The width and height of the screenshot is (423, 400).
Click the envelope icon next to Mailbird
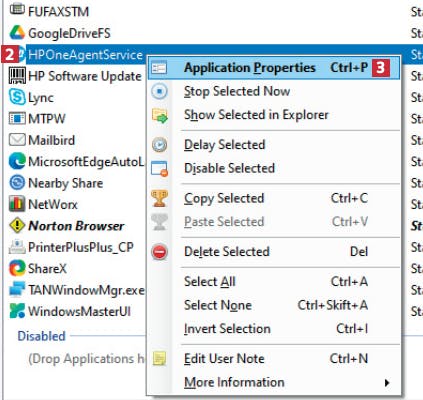click(x=17, y=140)
